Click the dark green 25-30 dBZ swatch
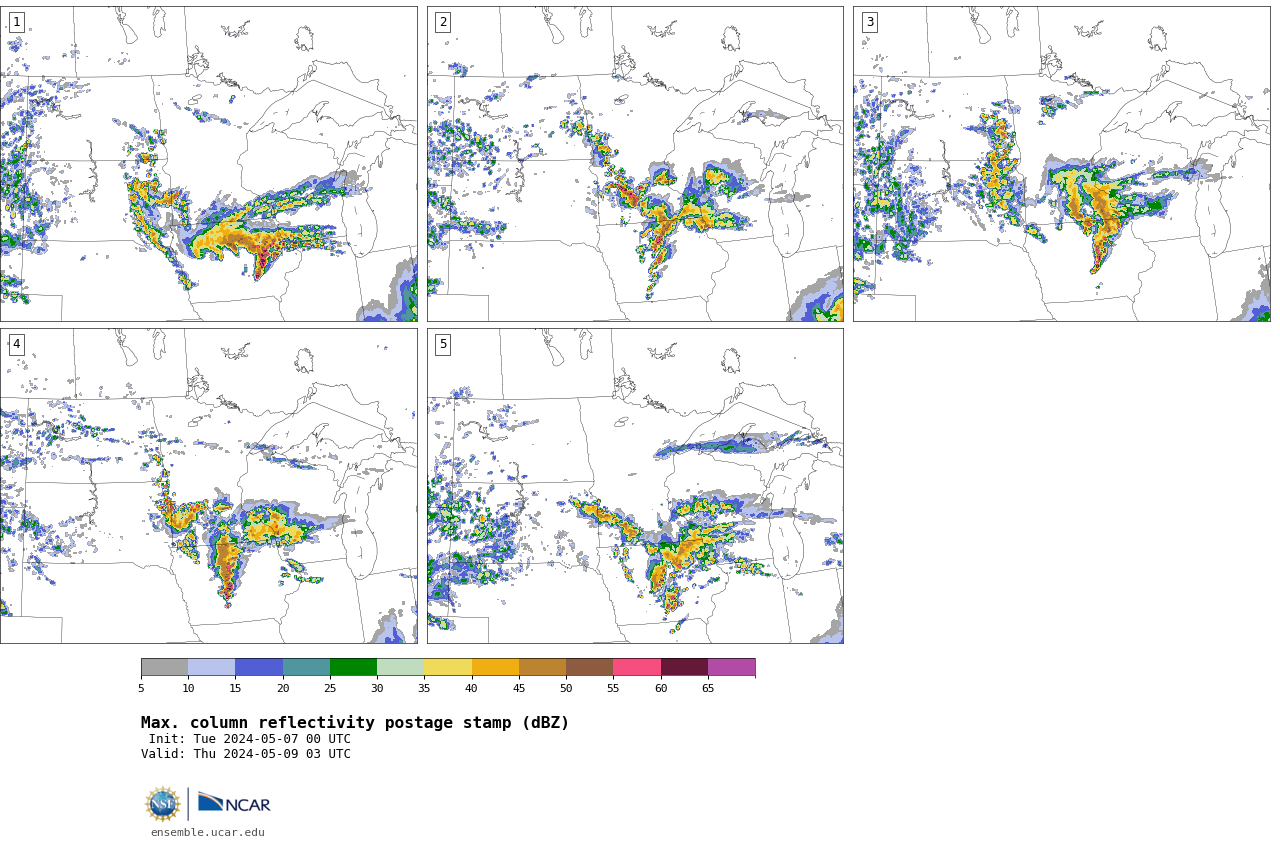Image resolution: width=1280 pixels, height=844 pixels. point(353,667)
